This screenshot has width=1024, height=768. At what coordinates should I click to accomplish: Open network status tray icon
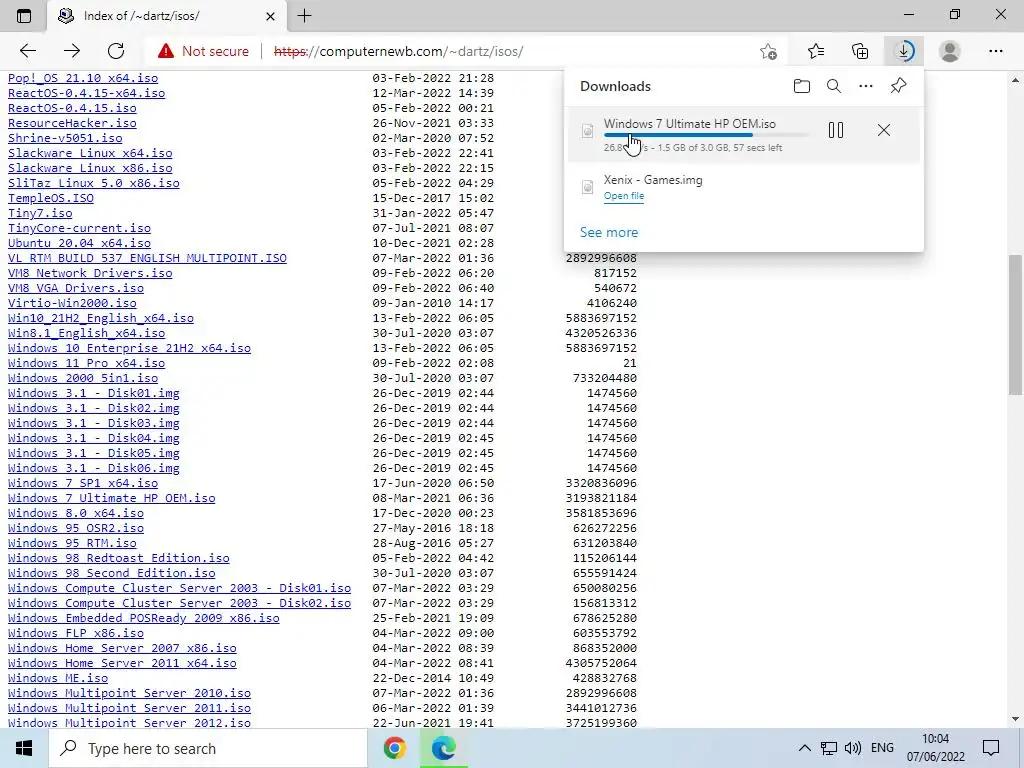(x=829, y=748)
